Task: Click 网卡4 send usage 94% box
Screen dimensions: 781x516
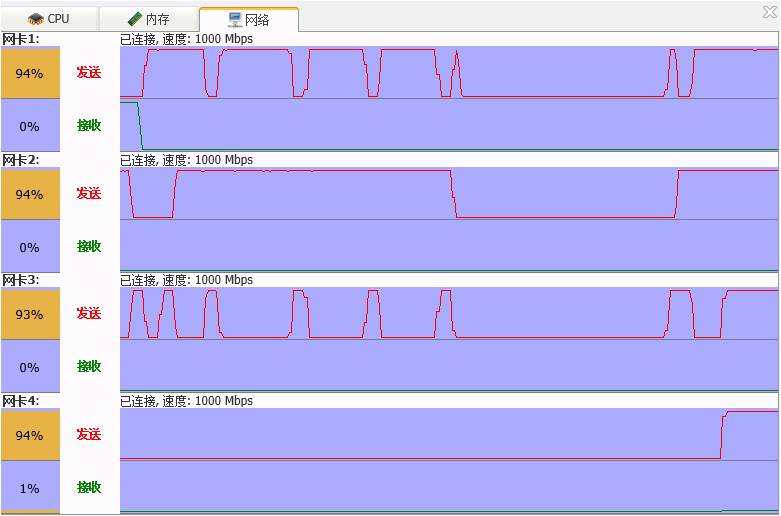Action: tap(30, 435)
